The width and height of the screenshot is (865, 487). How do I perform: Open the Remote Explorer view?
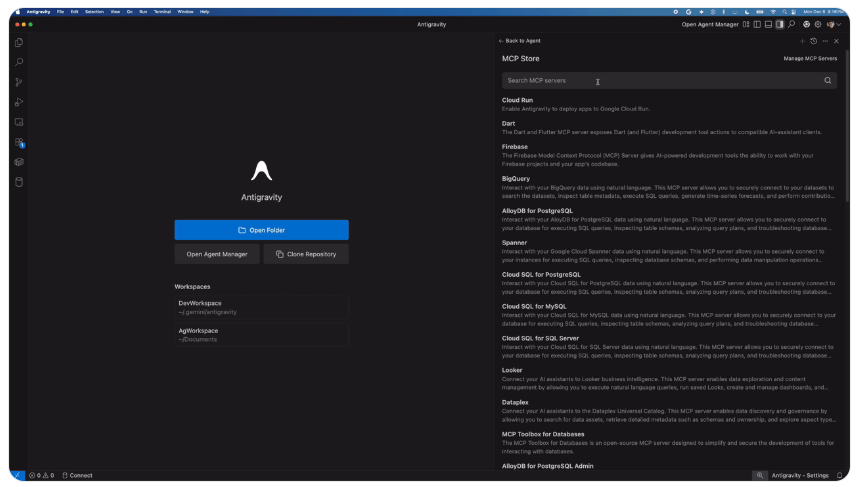click(x=19, y=122)
